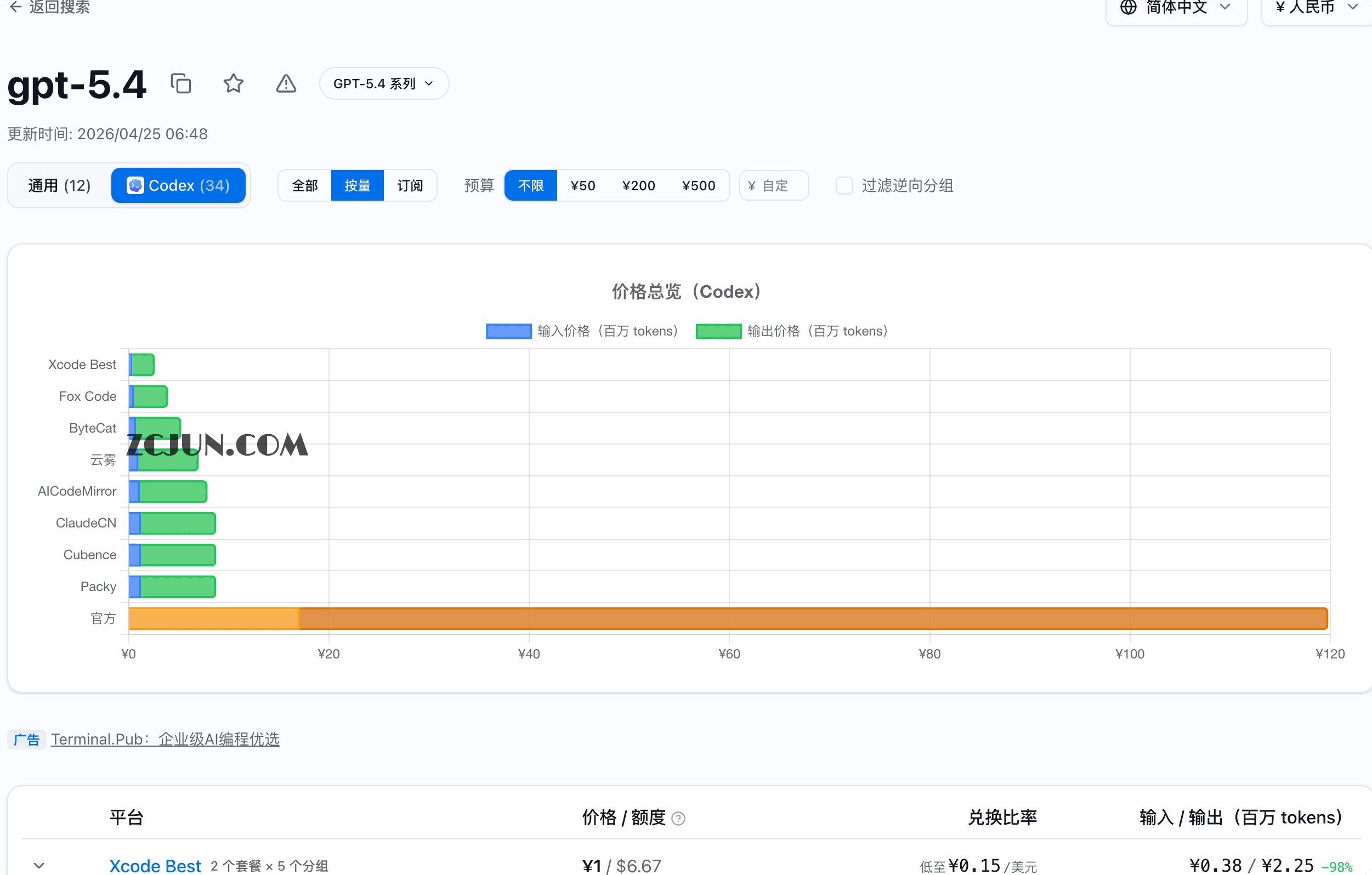Star gpt-5.4 as favorite

point(234,84)
